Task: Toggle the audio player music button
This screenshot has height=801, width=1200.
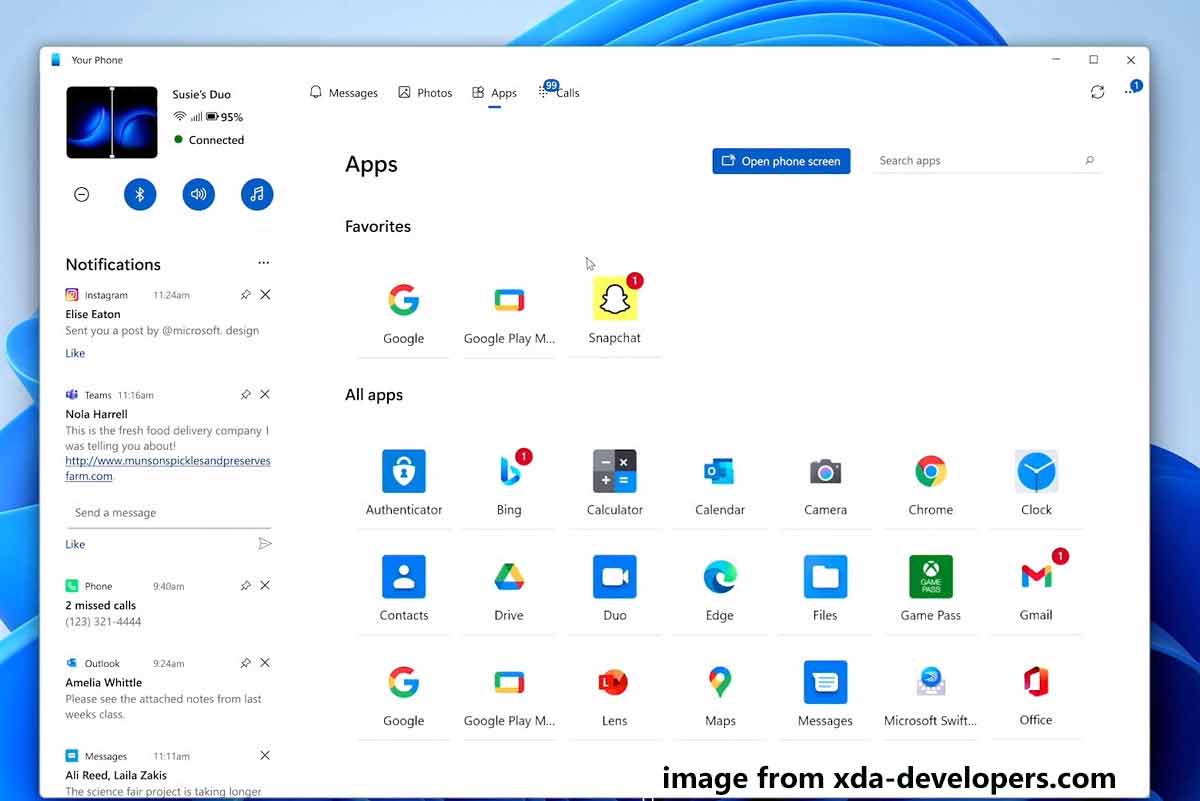Action: (x=257, y=195)
